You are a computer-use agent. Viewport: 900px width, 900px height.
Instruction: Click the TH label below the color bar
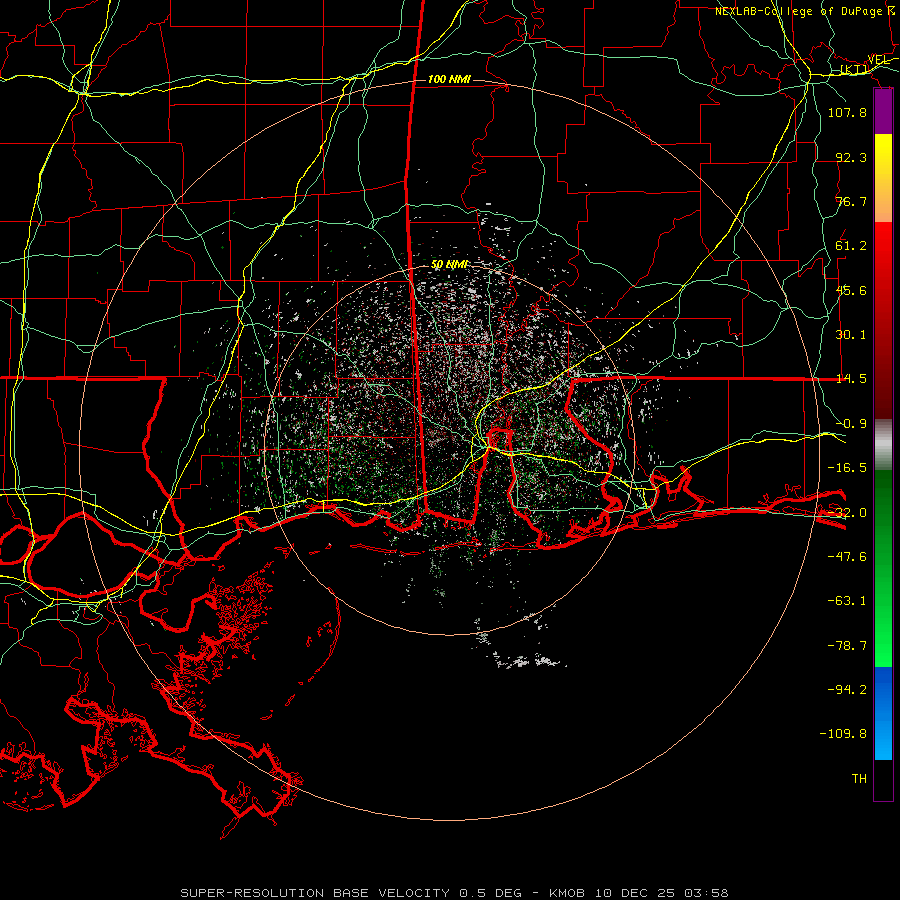tap(859, 779)
